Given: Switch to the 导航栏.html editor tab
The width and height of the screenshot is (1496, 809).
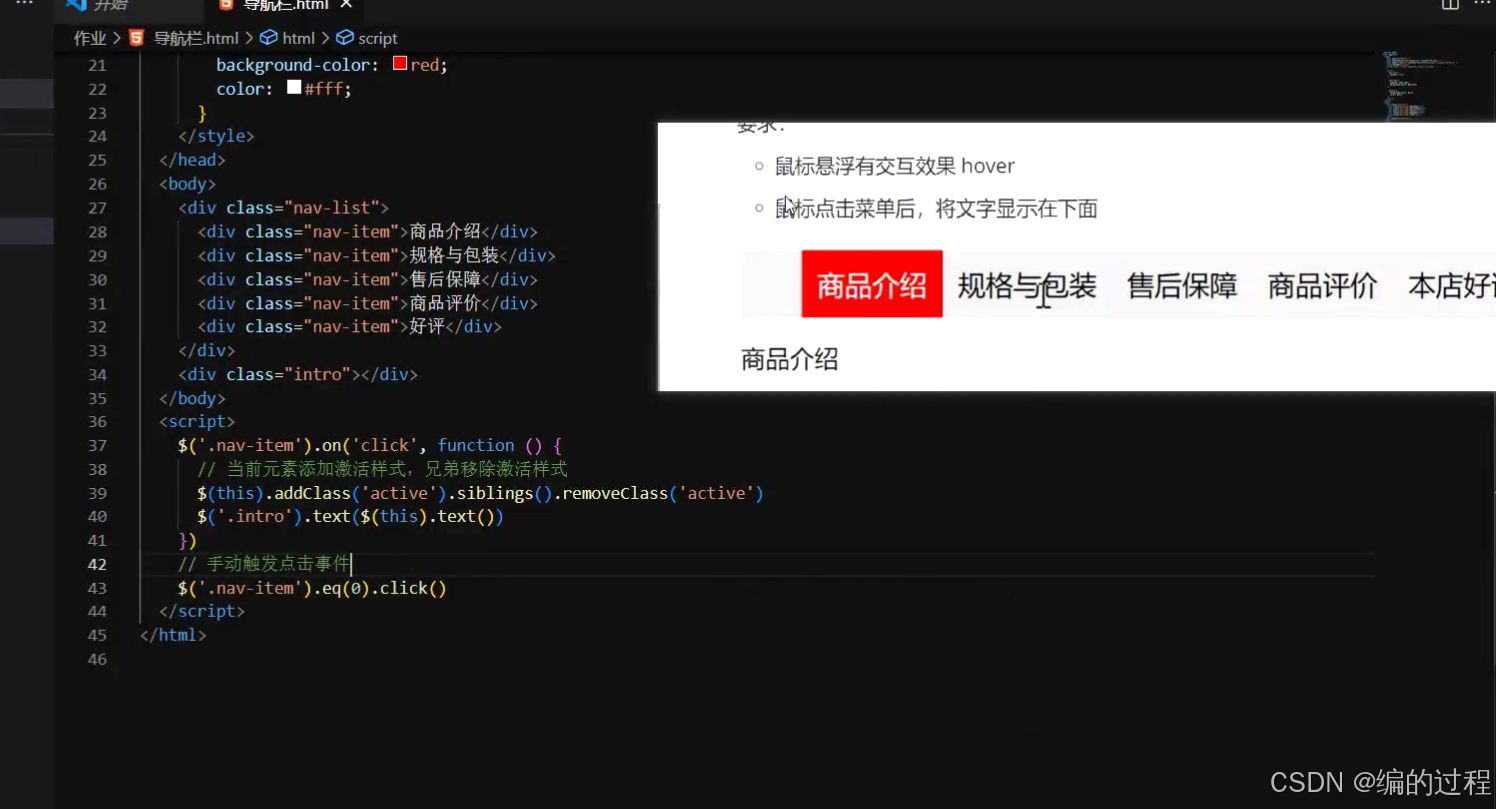Looking at the screenshot, I should pos(285,7).
